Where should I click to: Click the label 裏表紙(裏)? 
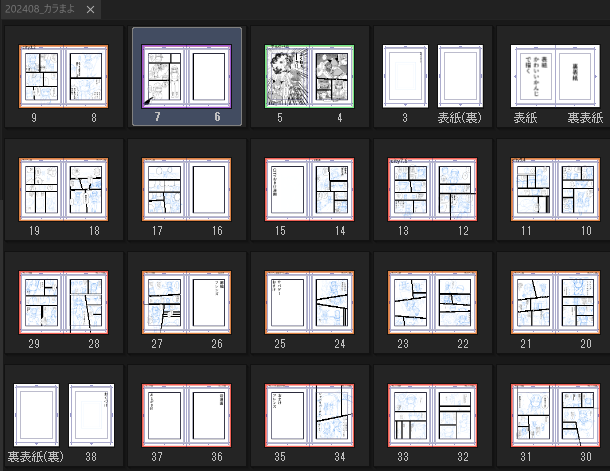(x=35, y=457)
